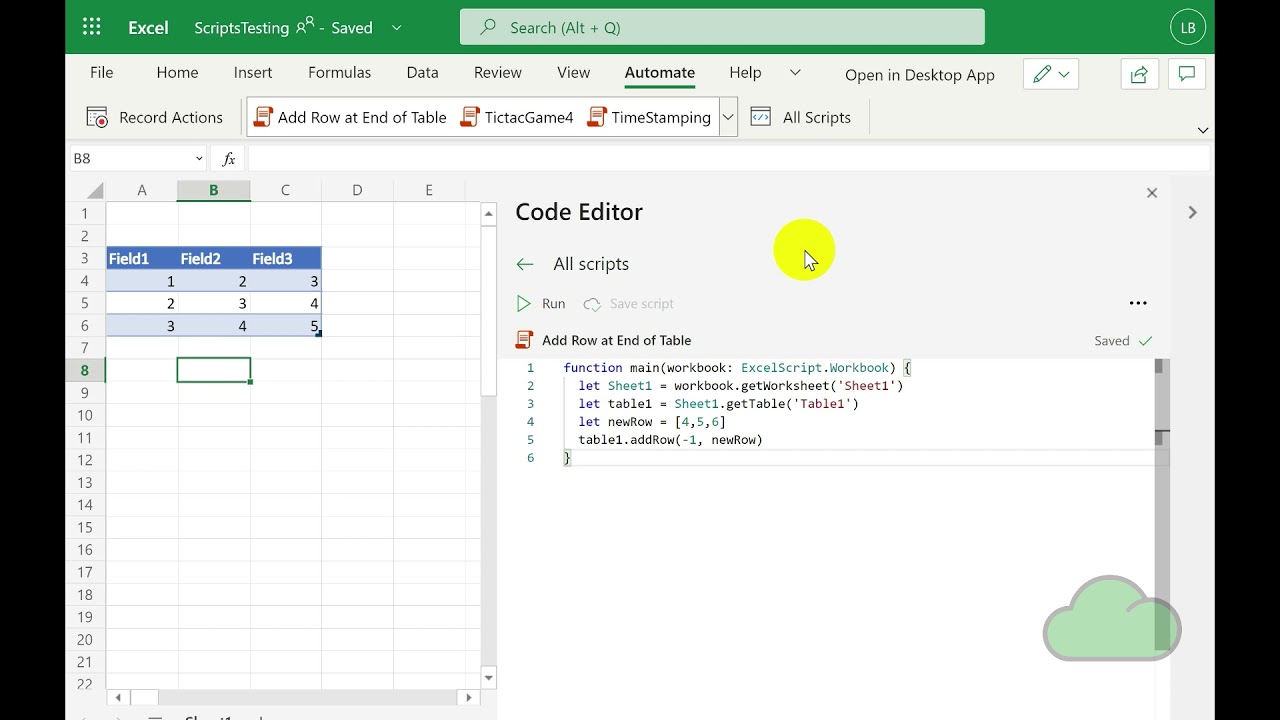Select row 10 header
The width and height of the screenshot is (1280, 720).
tap(86, 415)
